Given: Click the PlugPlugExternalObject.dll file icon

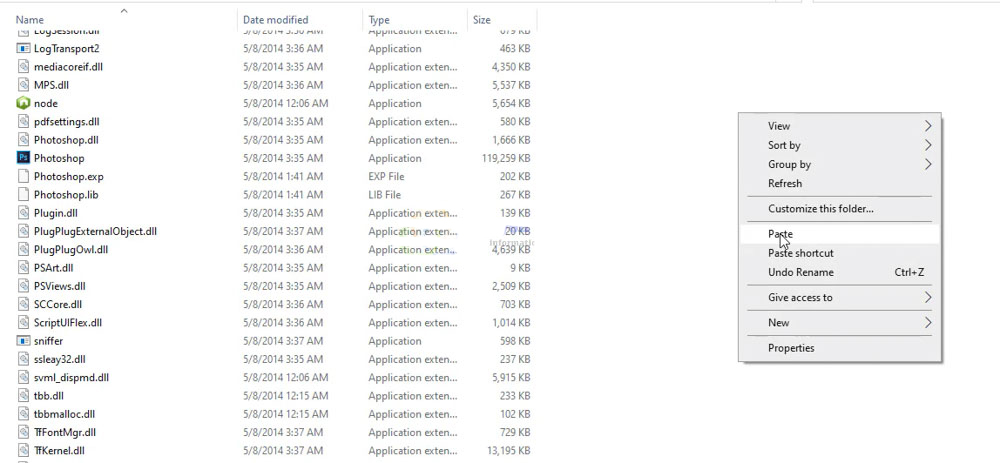Looking at the screenshot, I should pyautogui.click(x=23, y=231).
